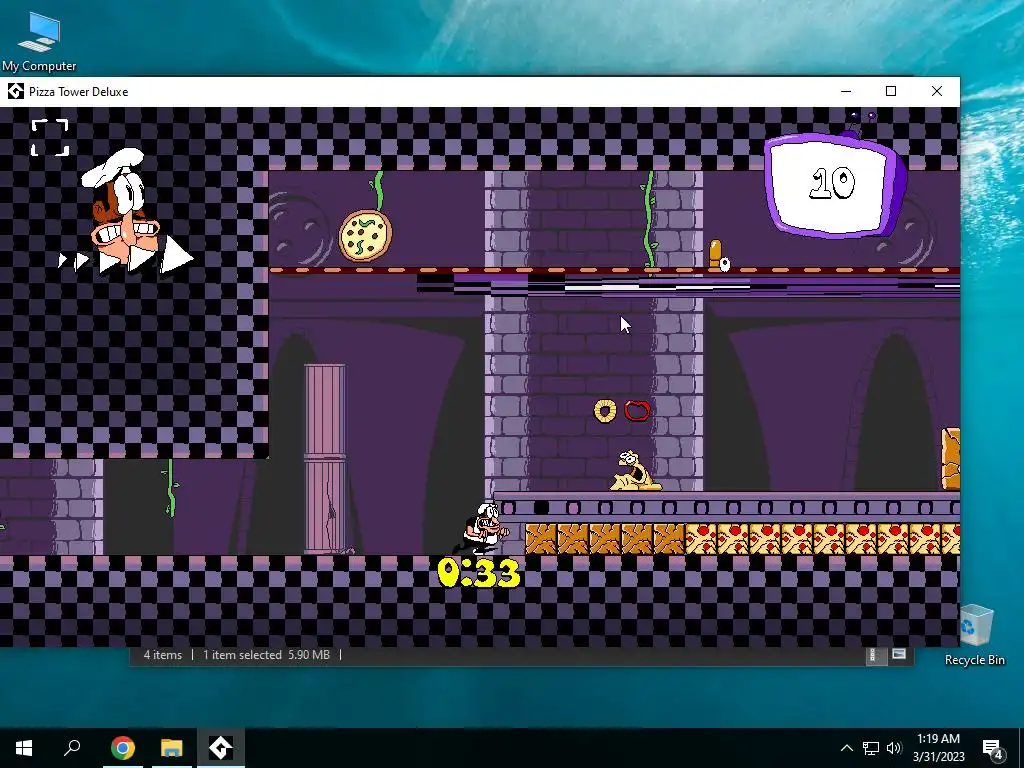Click the yellow pineapple ring topping
The width and height of the screenshot is (1024, 768).
click(605, 411)
